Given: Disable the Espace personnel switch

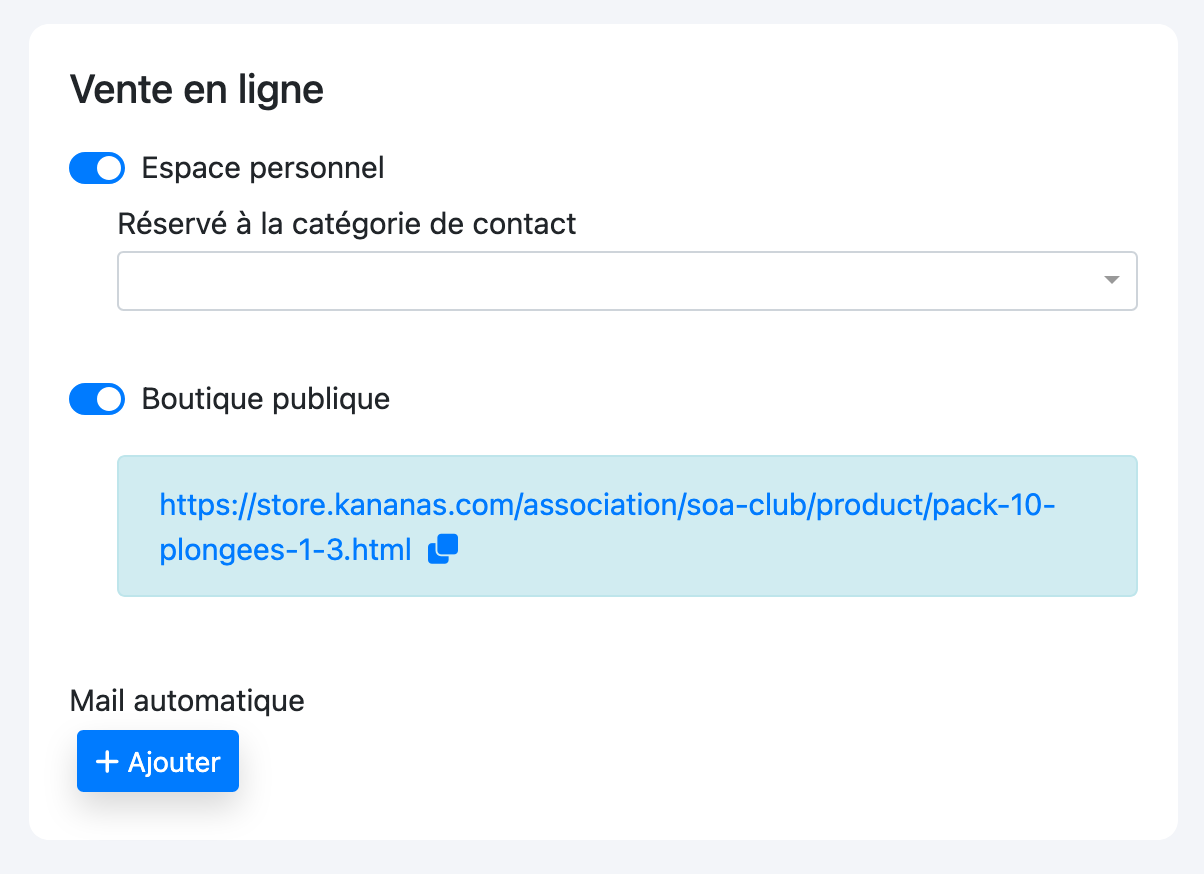Looking at the screenshot, I should pos(97,168).
